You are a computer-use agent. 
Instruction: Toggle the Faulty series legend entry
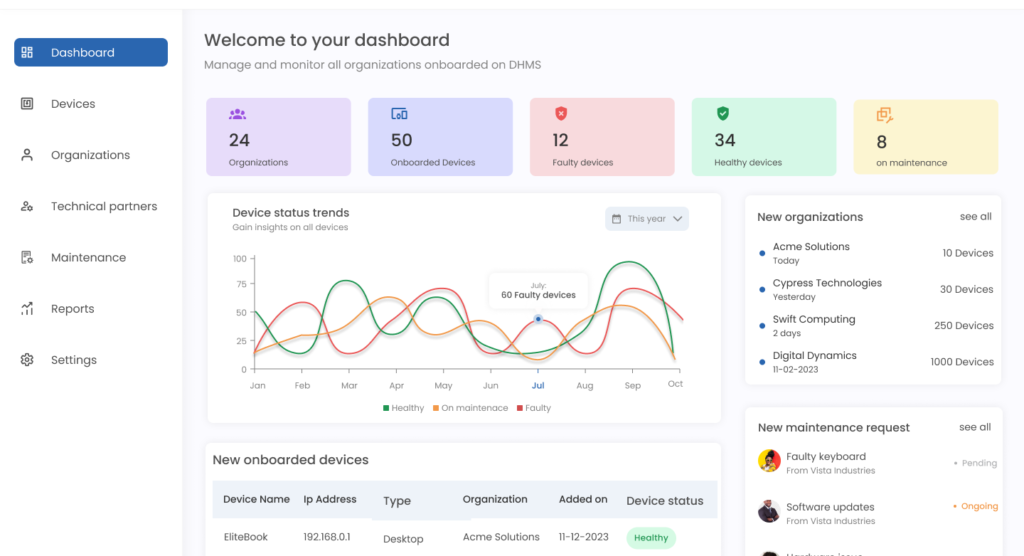533,408
